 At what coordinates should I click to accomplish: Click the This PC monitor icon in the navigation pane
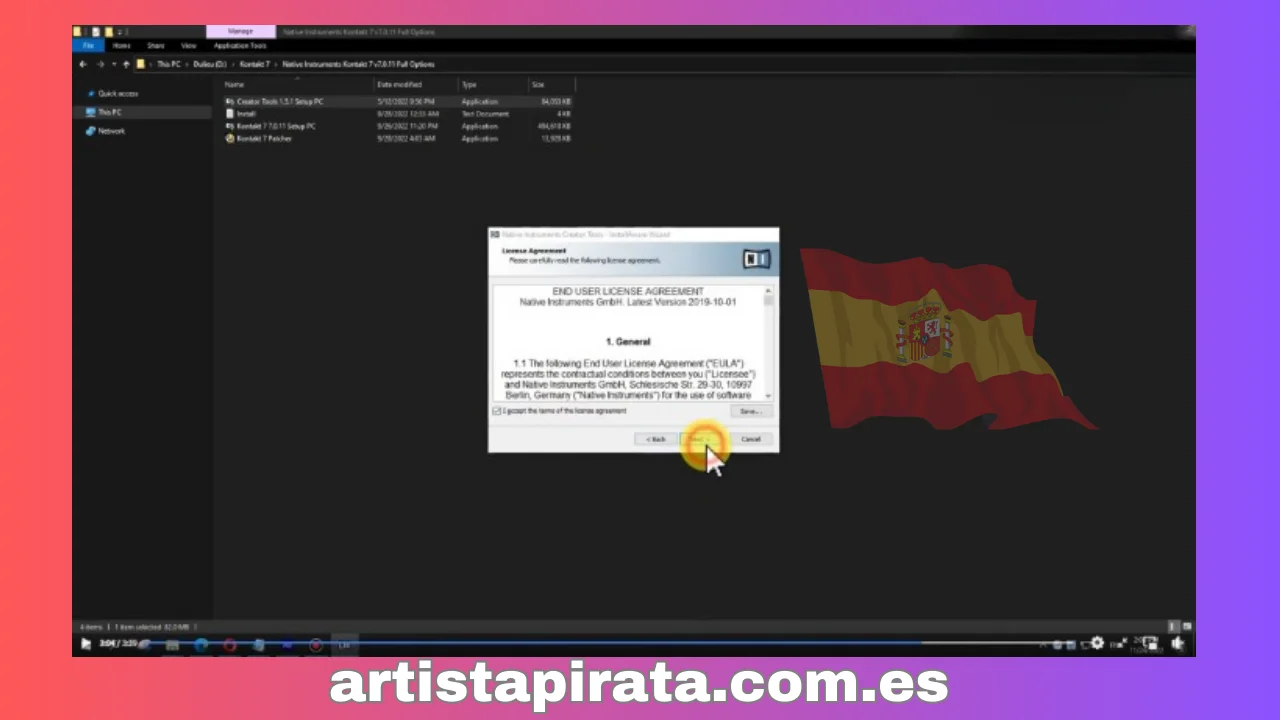pyautogui.click(x=91, y=112)
